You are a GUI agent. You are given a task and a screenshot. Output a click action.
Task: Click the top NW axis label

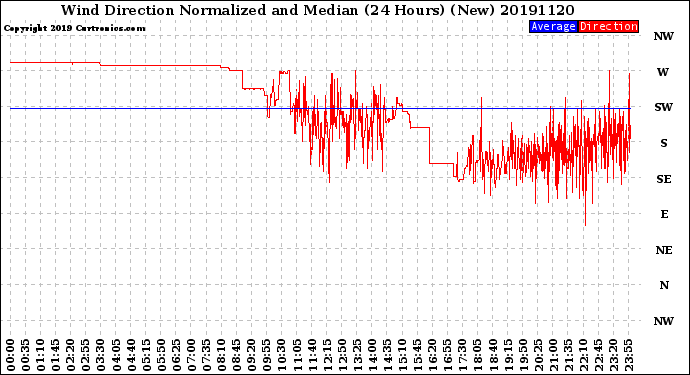(x=664, y=36)
